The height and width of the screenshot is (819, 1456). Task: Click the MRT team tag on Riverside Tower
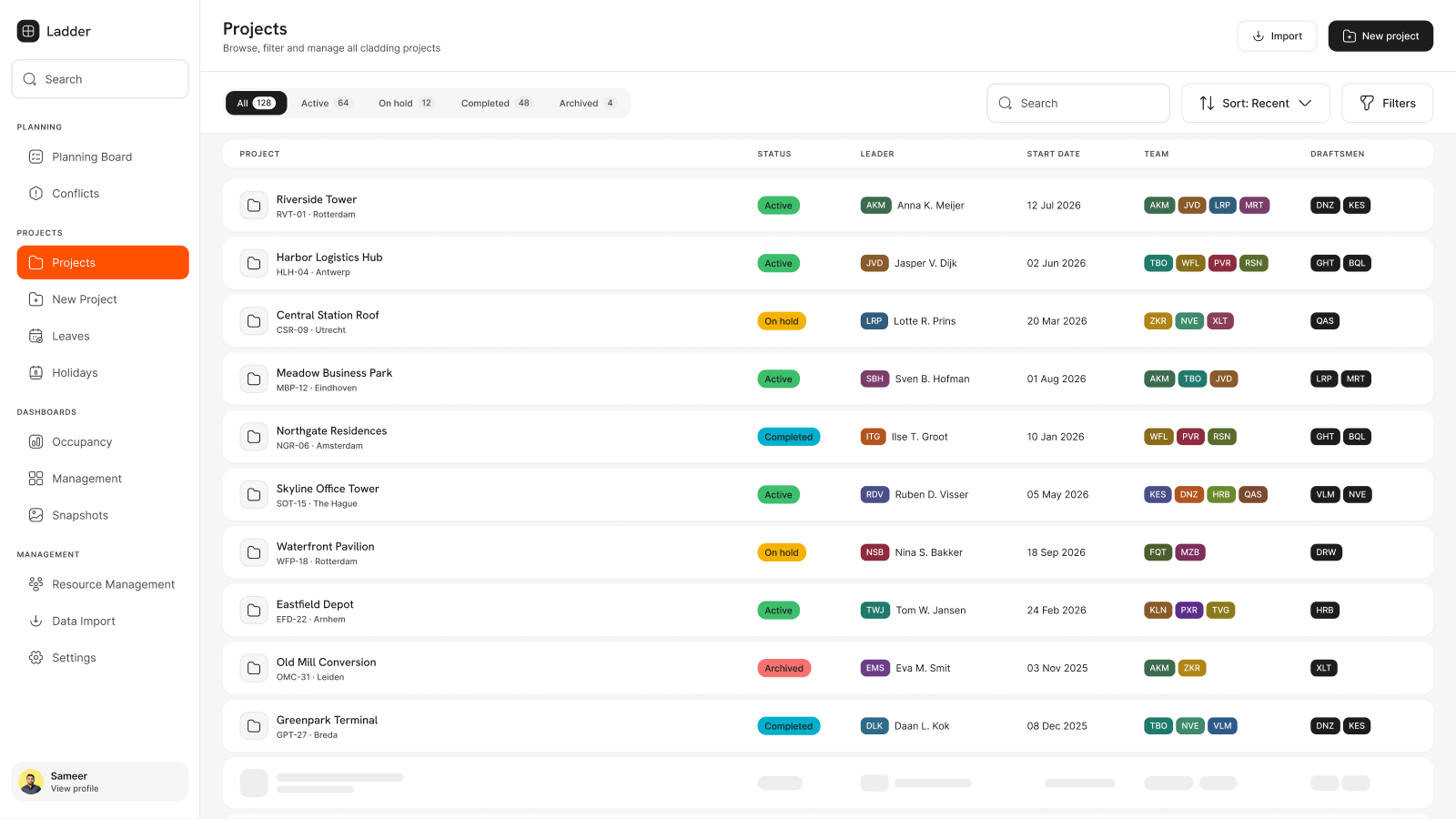pyautogui.click(x=1254, y=206)
